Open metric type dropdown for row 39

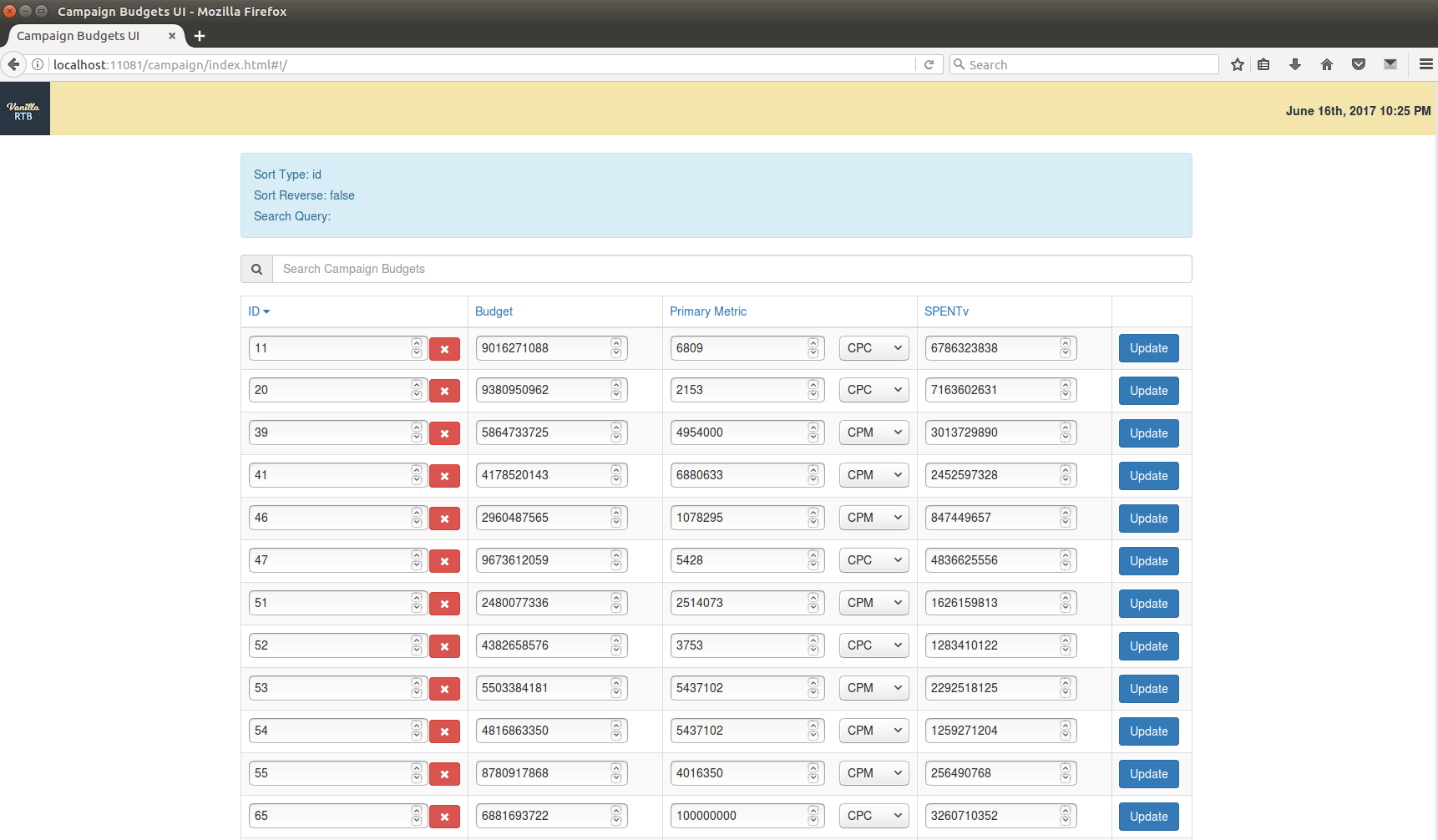click(x=874, y=433)
